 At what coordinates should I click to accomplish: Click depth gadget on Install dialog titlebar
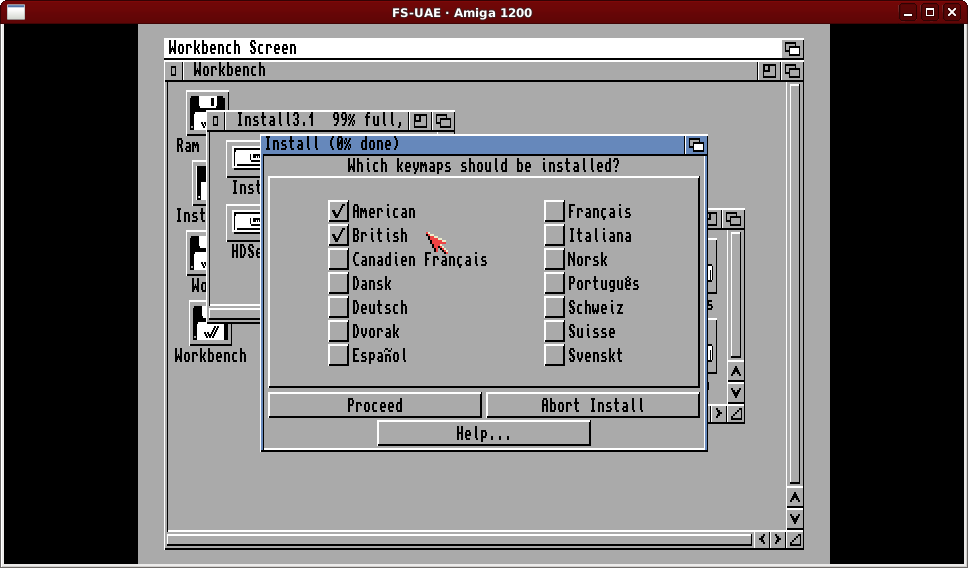pos(695,145)
